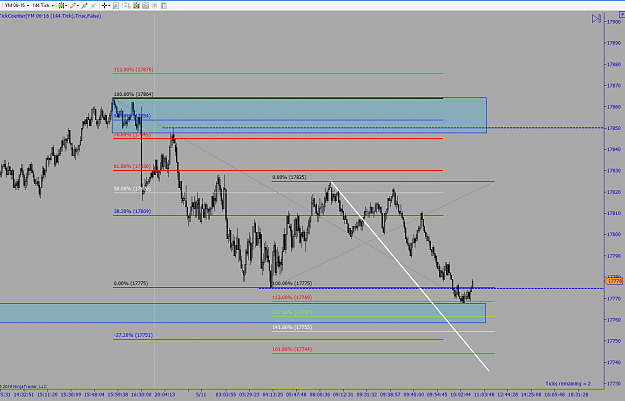625x401 pixels.
Task: Open the drawing tools dropdown arrow
Action: coord(78,6)
